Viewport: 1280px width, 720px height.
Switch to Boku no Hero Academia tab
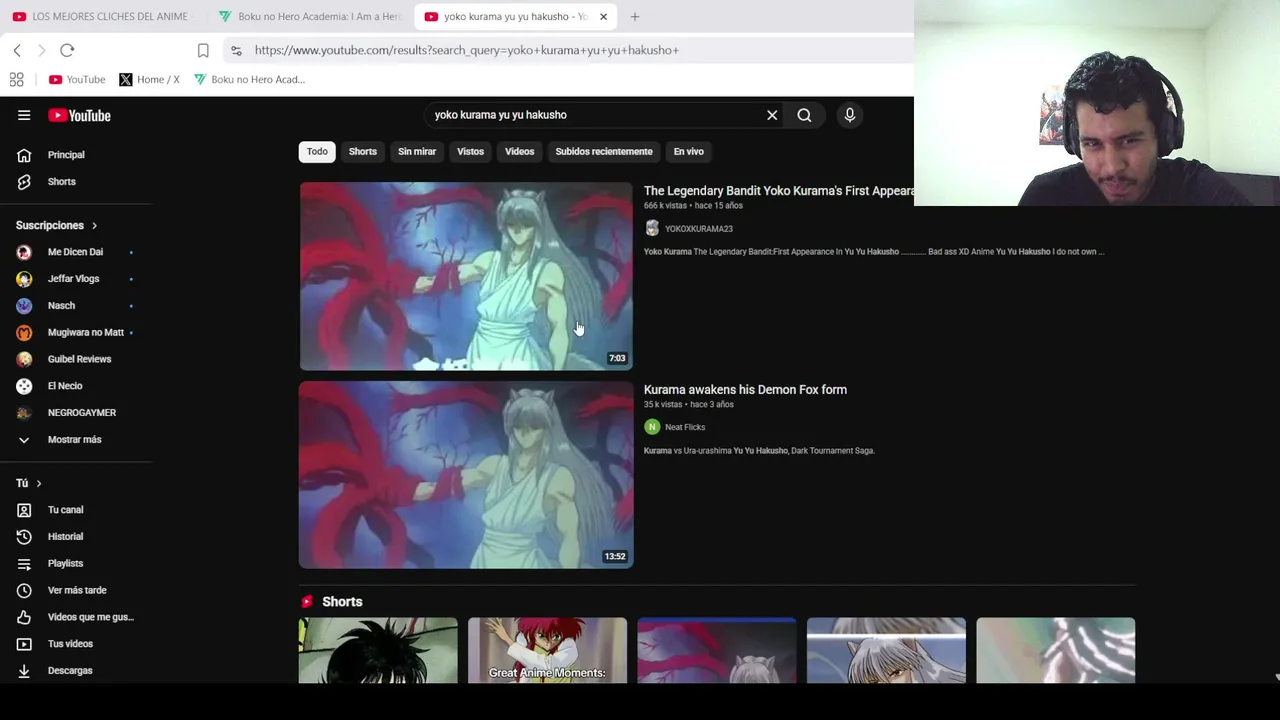click(310, 16)
